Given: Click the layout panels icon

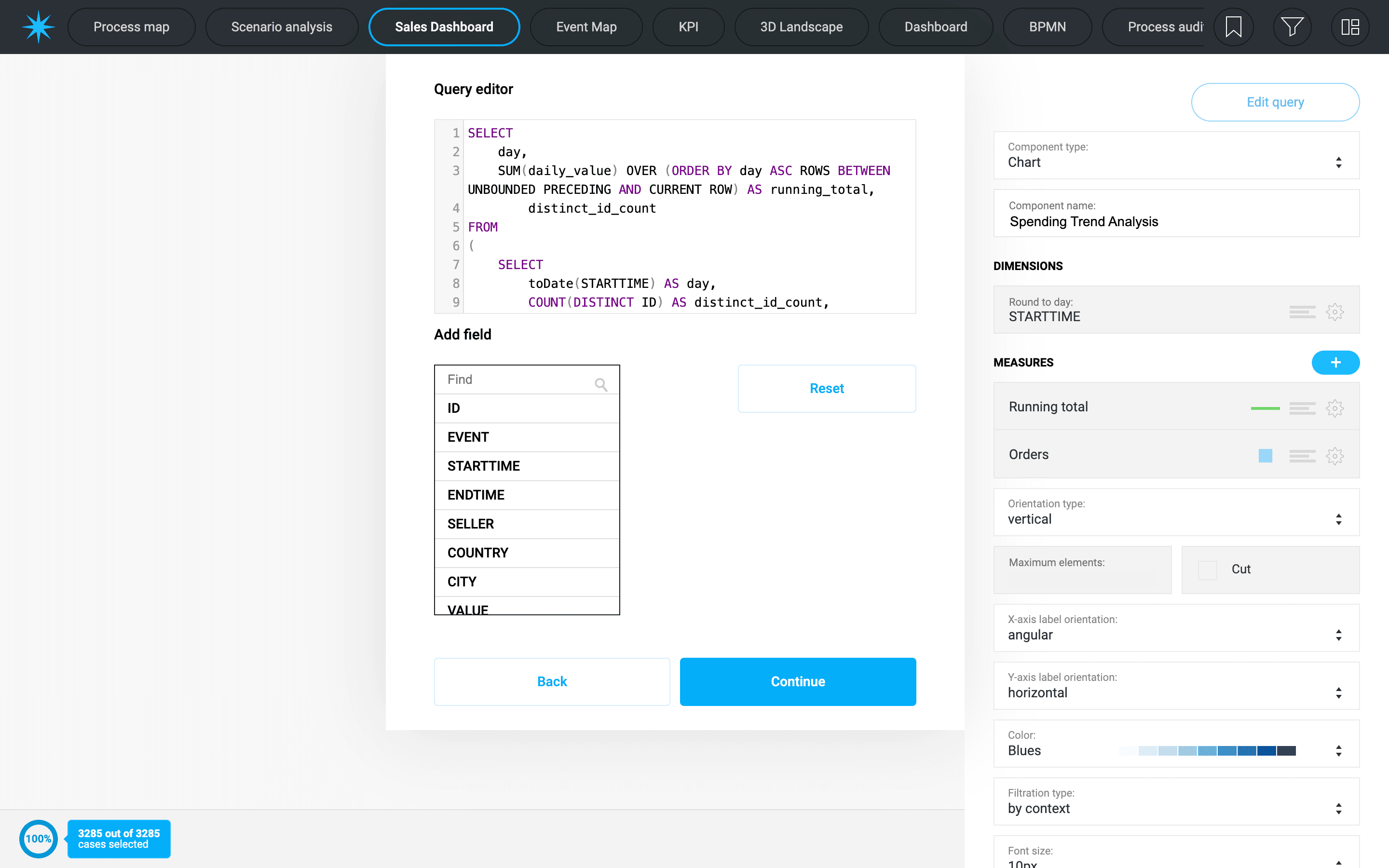Looking at the screenshot, I should coord(1349,27).
